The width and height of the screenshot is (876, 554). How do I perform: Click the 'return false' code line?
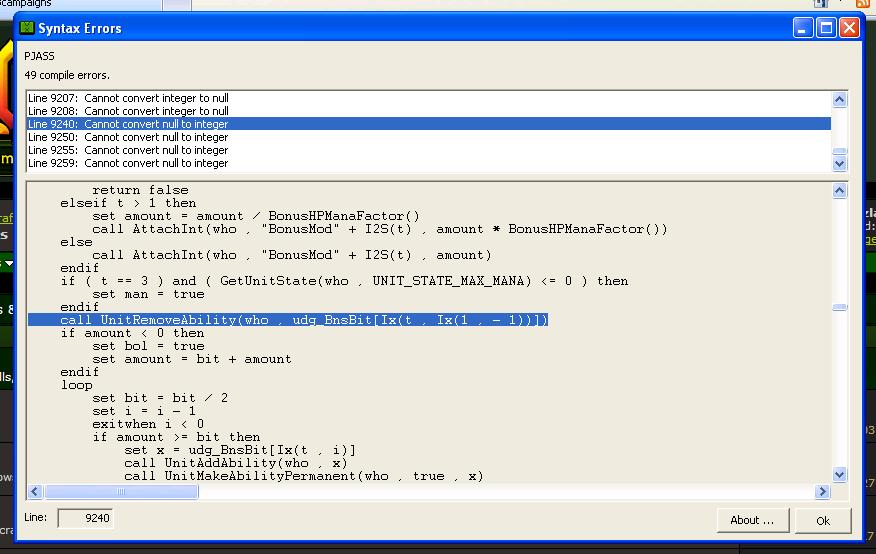tap(140, 190)
